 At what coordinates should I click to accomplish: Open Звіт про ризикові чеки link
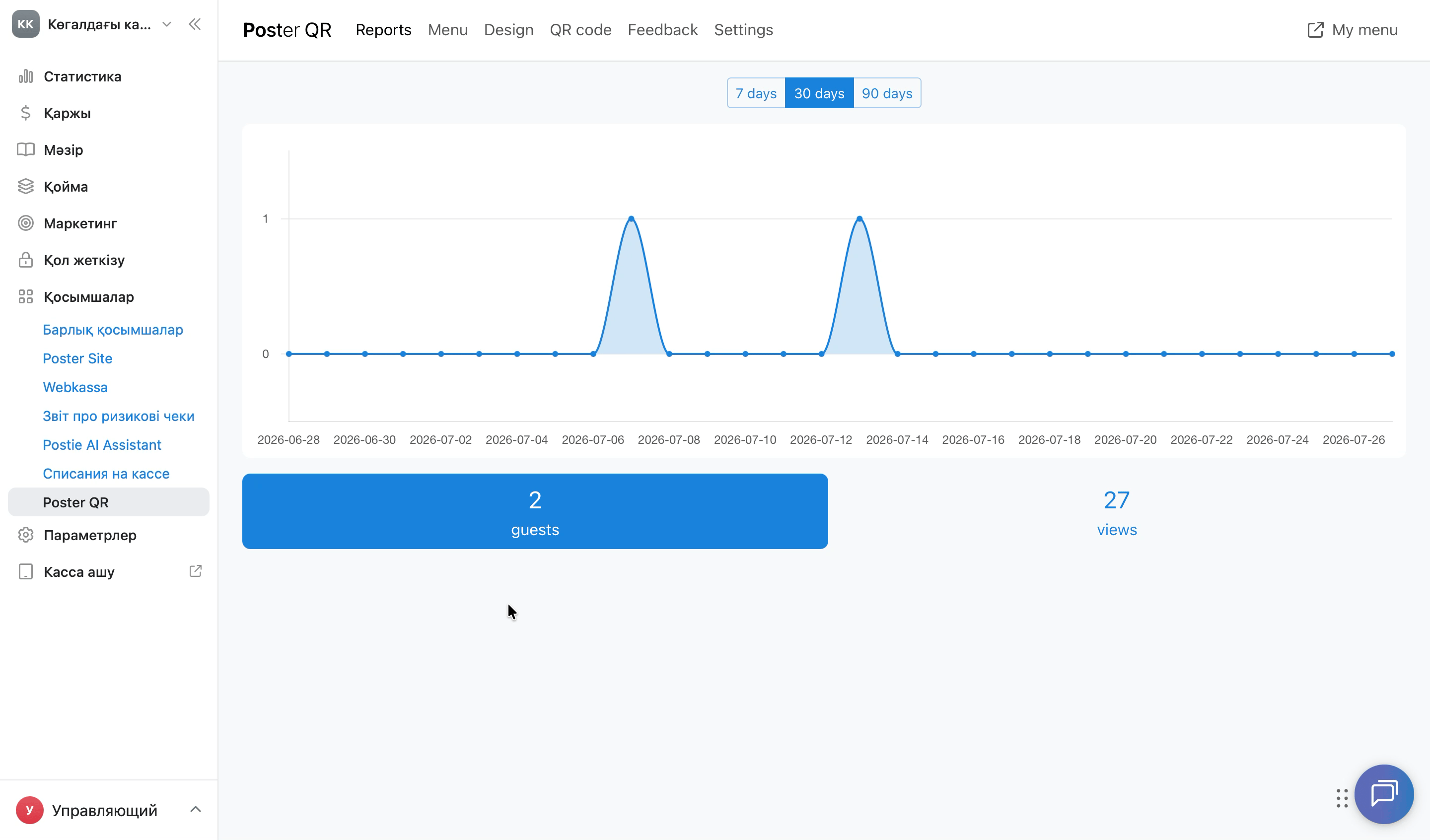119,416
